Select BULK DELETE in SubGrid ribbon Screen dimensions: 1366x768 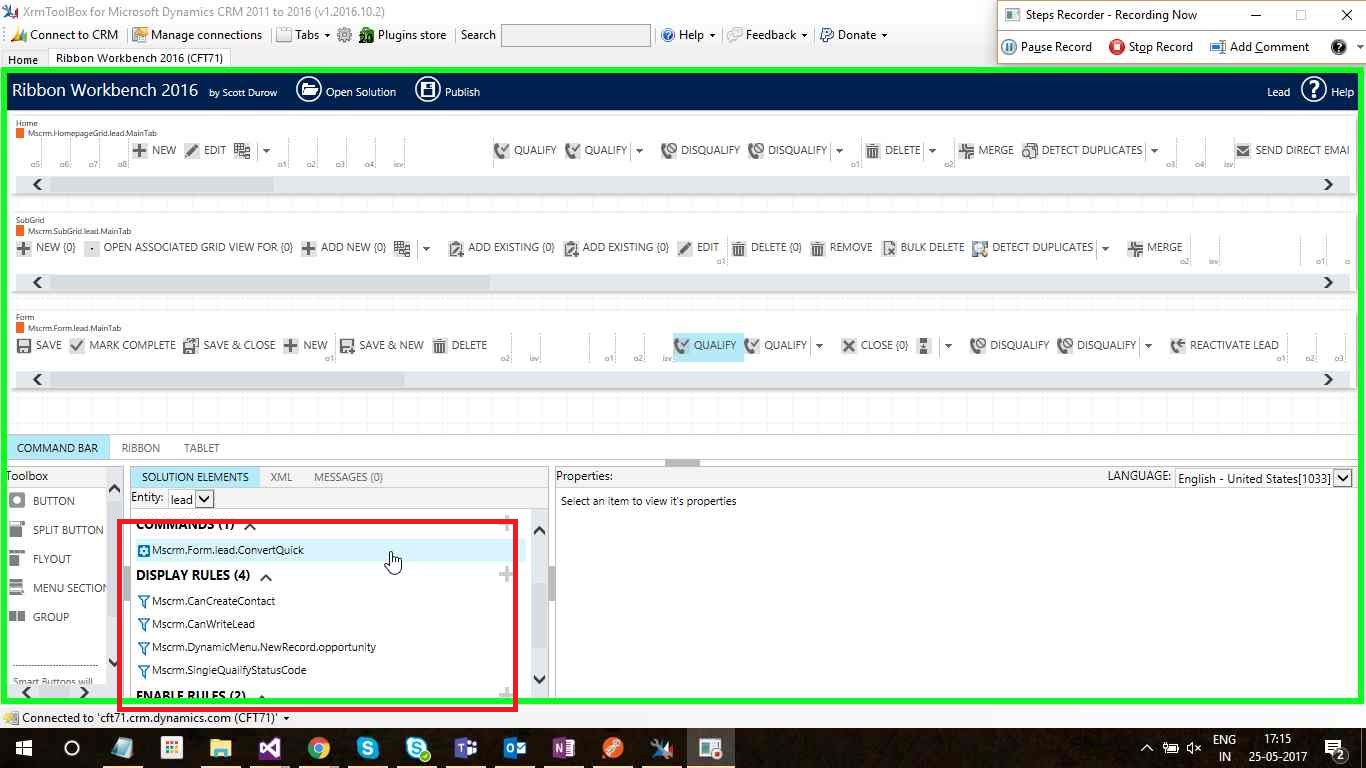click(922, 248)
